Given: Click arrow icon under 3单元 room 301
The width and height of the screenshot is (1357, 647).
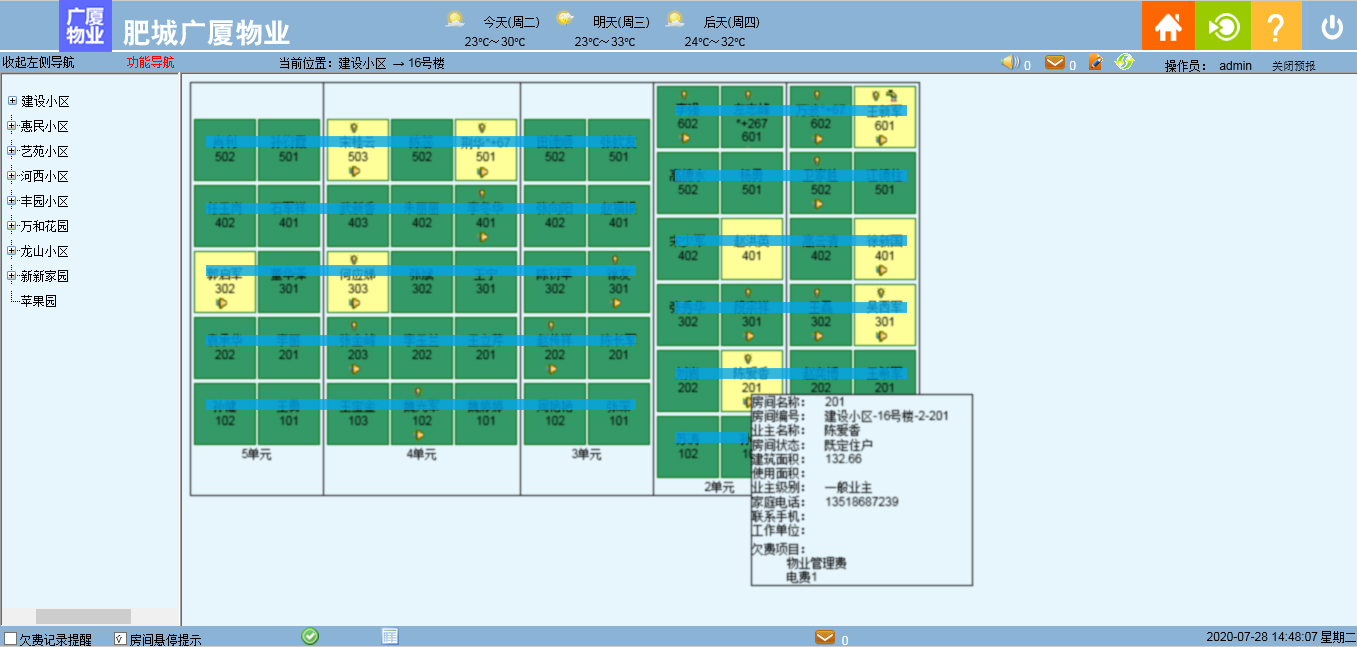Looking at the screenshot, I should pos(616,303).
